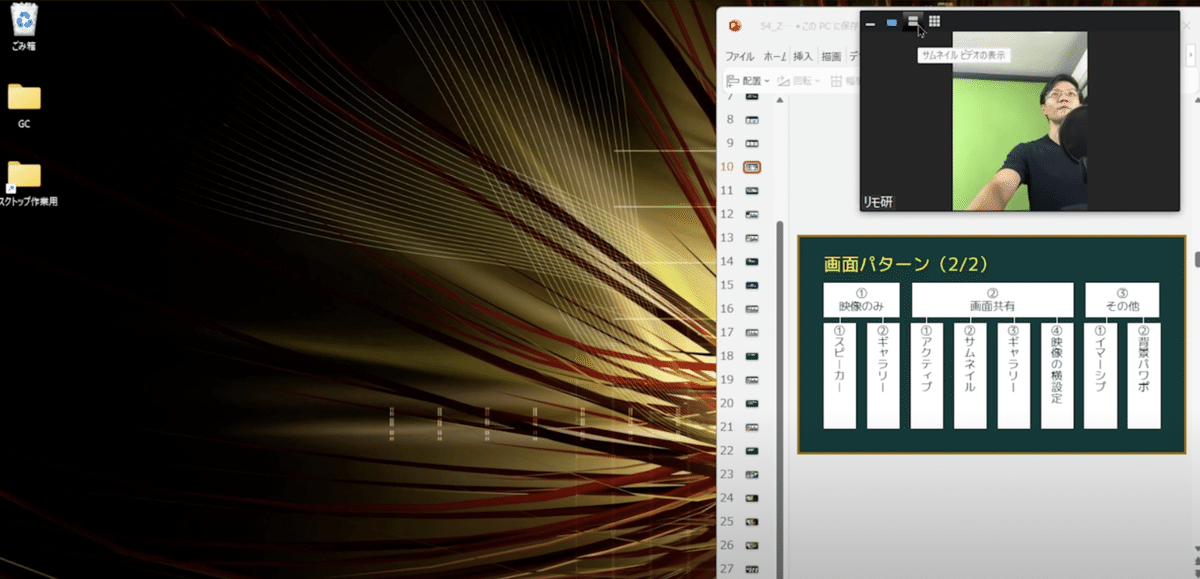Screen dimensions: 1200x579
Task: Minimize the Zoom video panel with dash icon
Action: 870,22
